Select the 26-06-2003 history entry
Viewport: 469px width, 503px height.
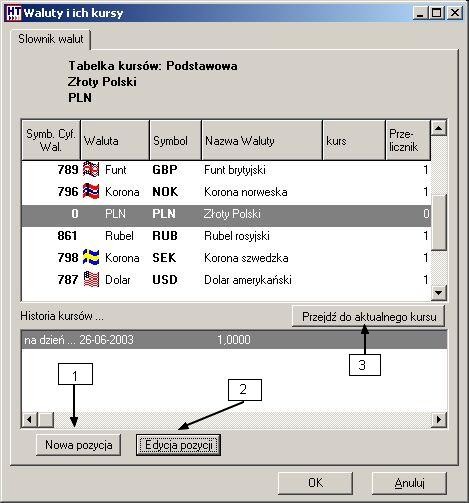coord(234,340)
